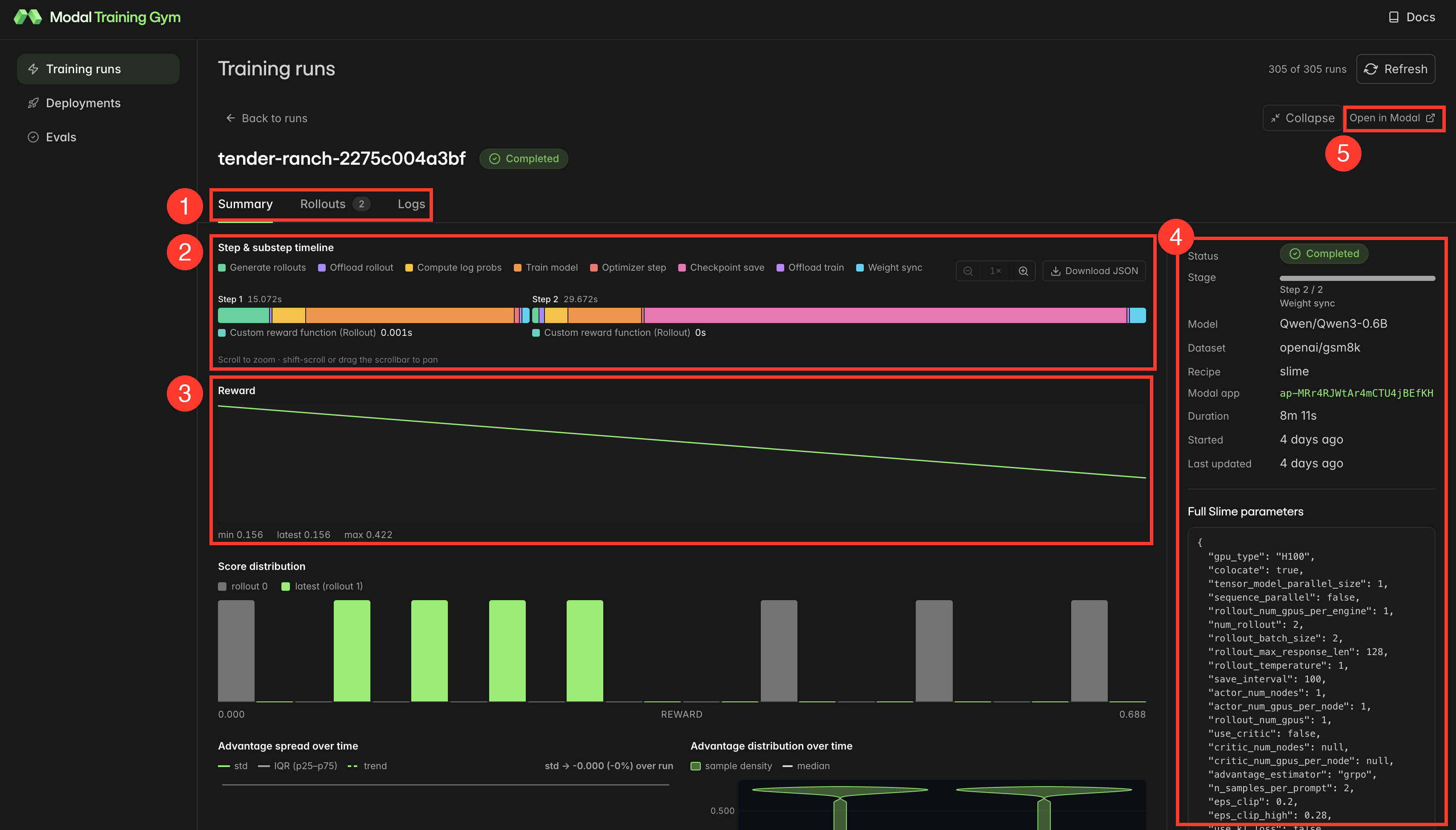
Task: Go back to runs list
Action: [266, 118]
